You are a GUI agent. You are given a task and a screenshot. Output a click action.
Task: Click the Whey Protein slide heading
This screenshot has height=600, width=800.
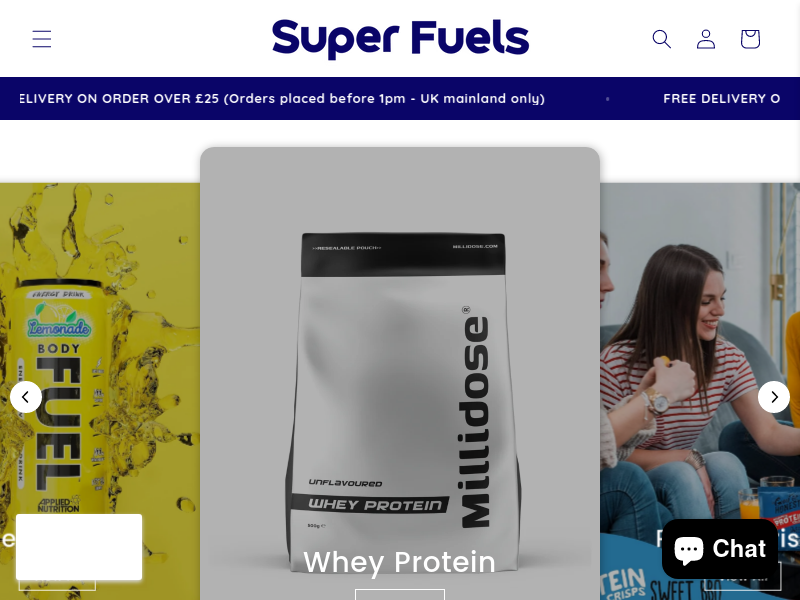399,562
